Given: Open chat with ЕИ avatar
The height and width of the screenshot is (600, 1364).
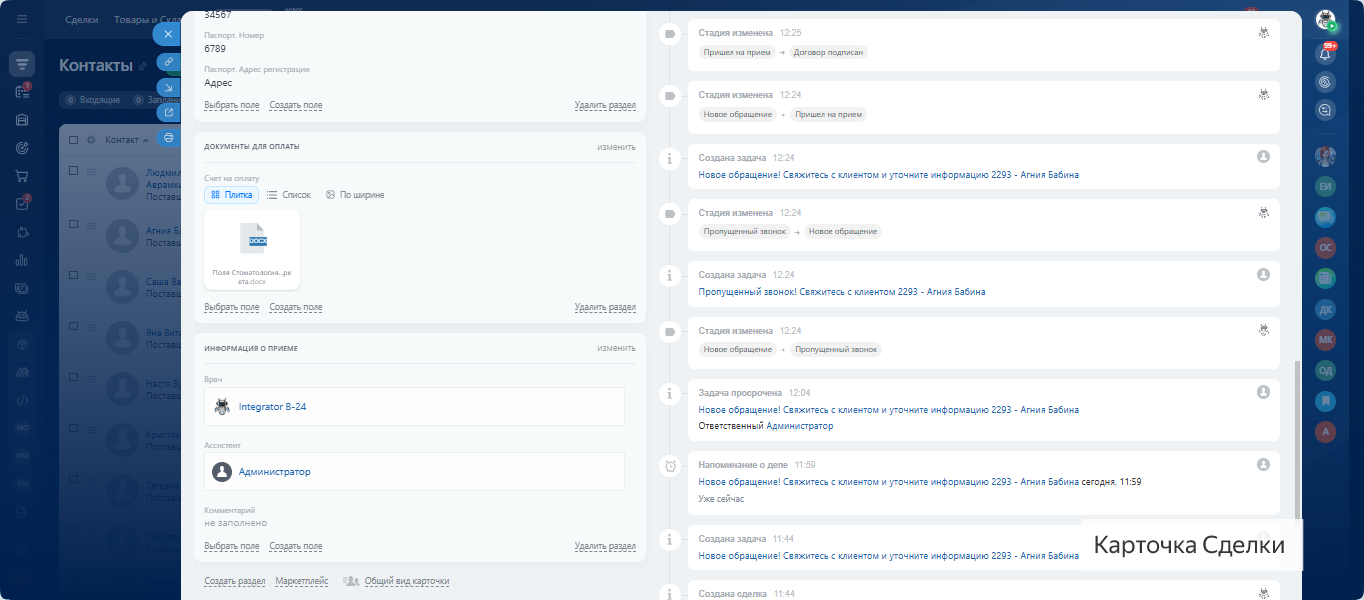Looking at the screenshot, I should point(1326,186).
